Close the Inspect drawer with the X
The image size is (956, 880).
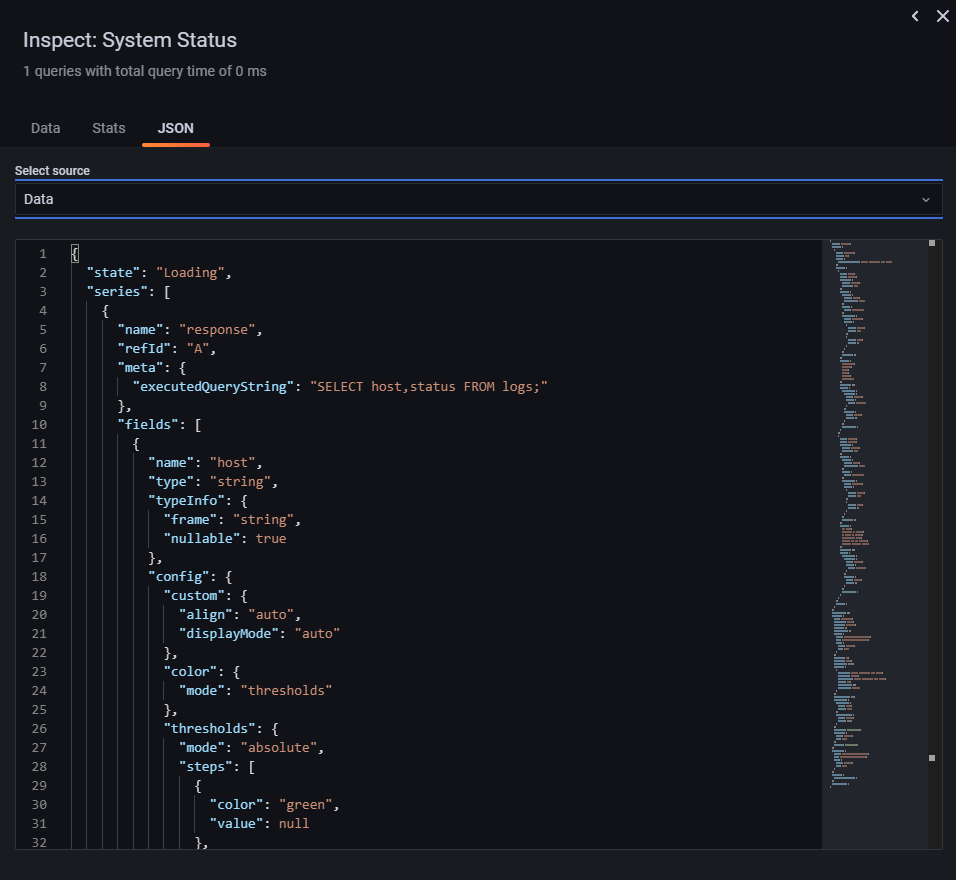[943, 16]
